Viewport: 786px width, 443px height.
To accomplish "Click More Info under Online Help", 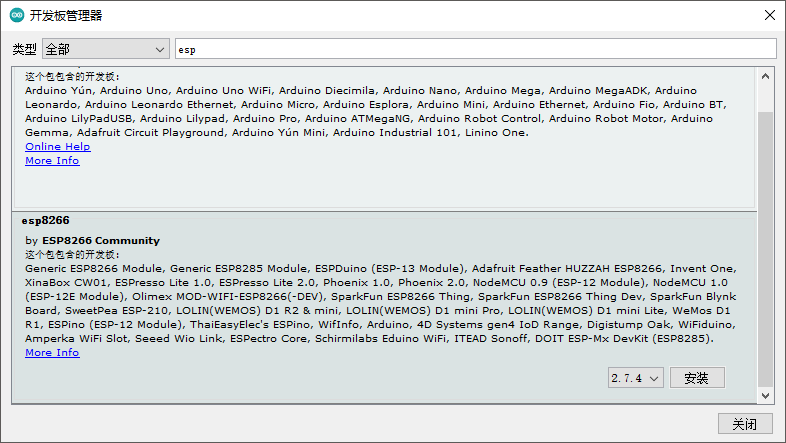I will [x=52, y=161].
